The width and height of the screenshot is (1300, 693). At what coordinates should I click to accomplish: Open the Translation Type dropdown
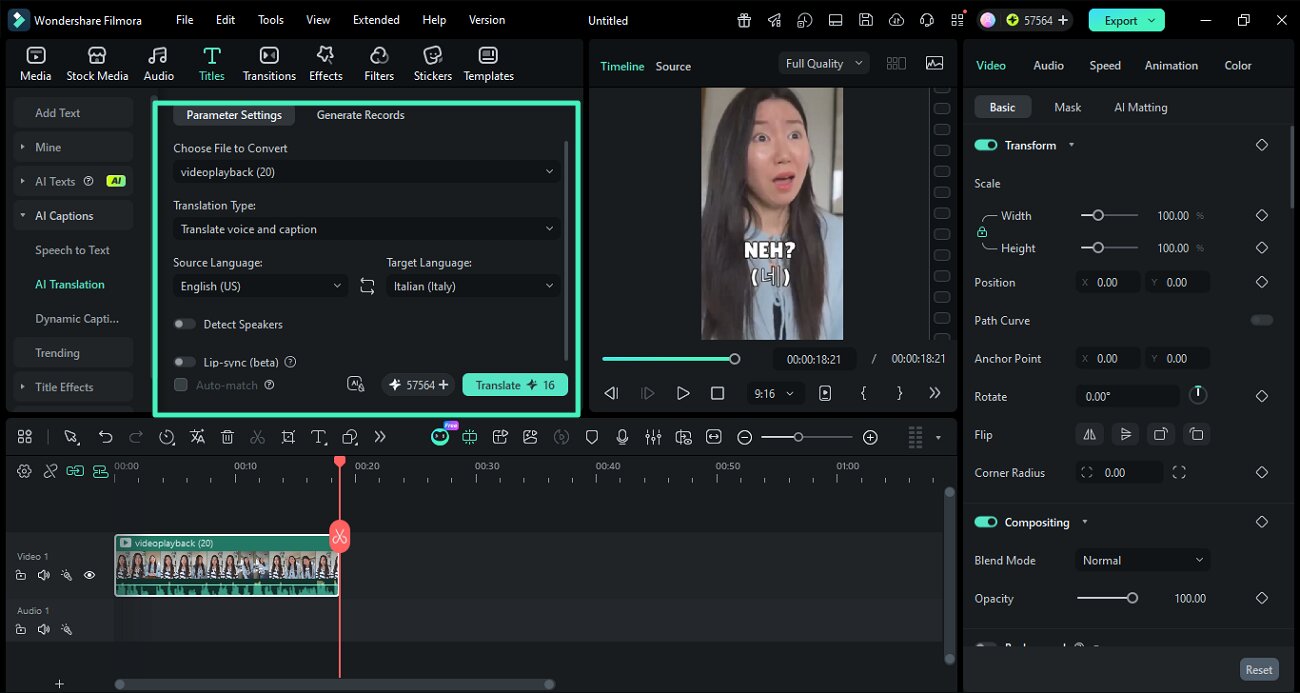coord(367,229)
